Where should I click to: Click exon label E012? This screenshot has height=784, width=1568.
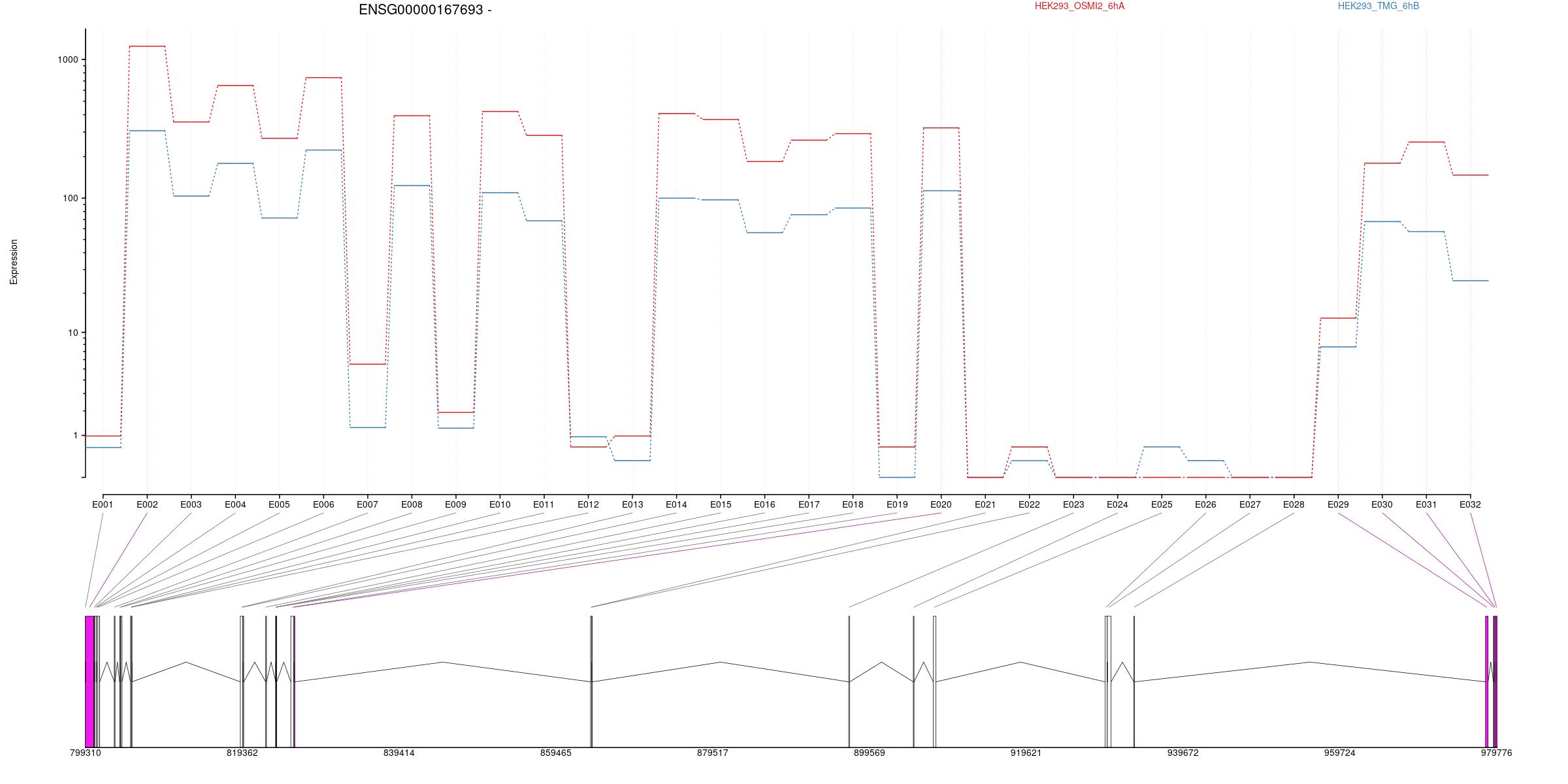(x=588, y=504)
